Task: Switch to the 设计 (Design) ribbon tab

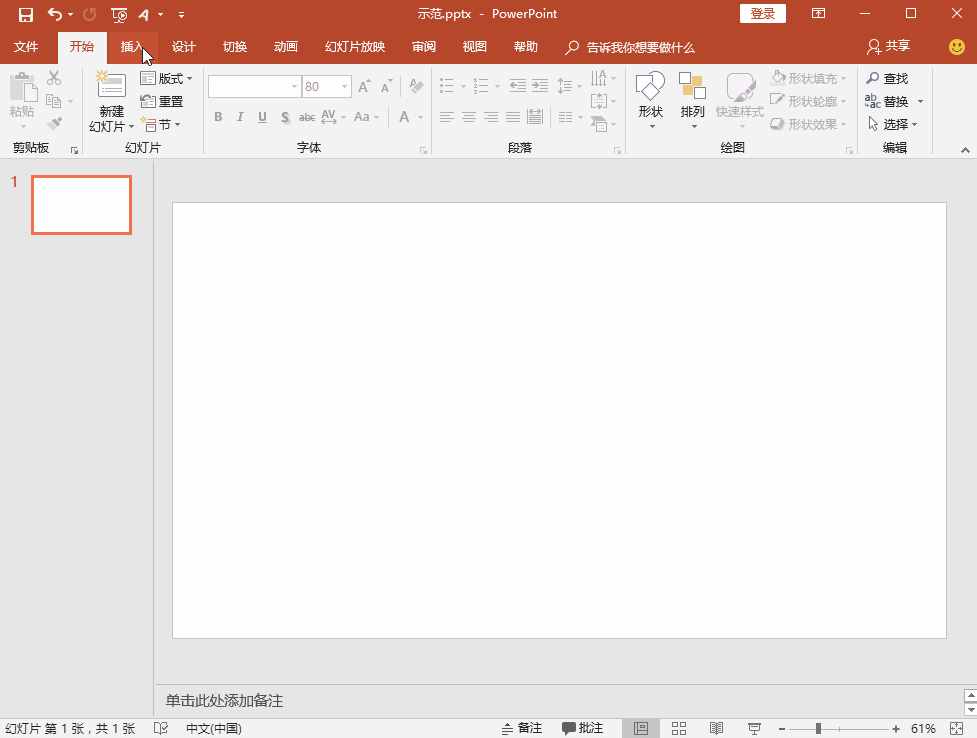Action: (x=183, y=46)
